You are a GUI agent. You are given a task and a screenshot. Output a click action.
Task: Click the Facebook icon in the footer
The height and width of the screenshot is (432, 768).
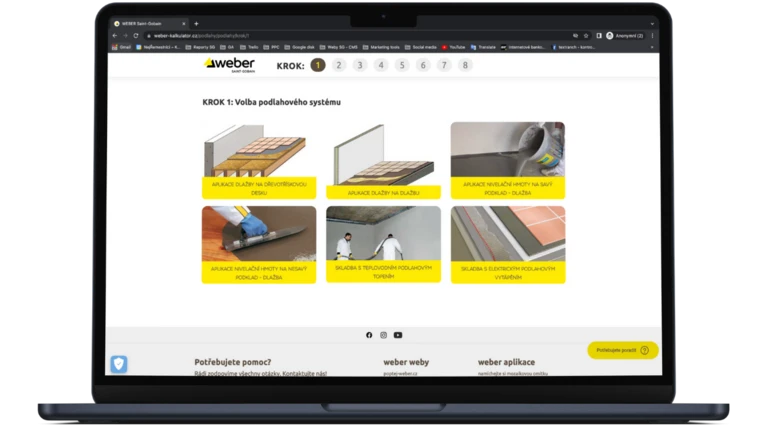(x=369, y=335)
